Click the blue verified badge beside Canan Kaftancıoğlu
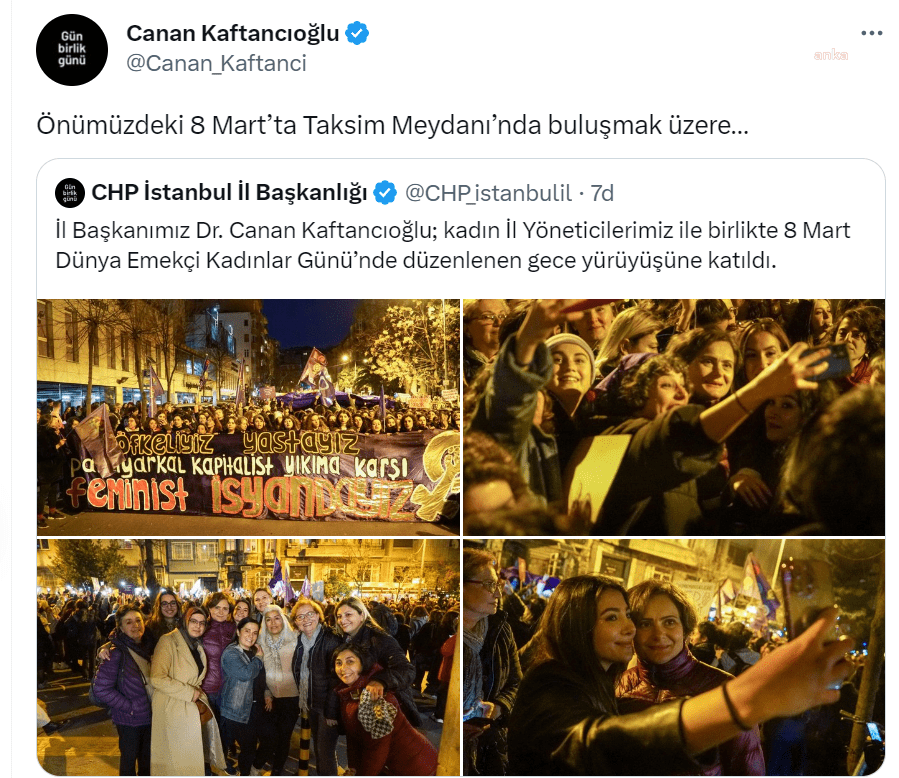 [357, 33]
